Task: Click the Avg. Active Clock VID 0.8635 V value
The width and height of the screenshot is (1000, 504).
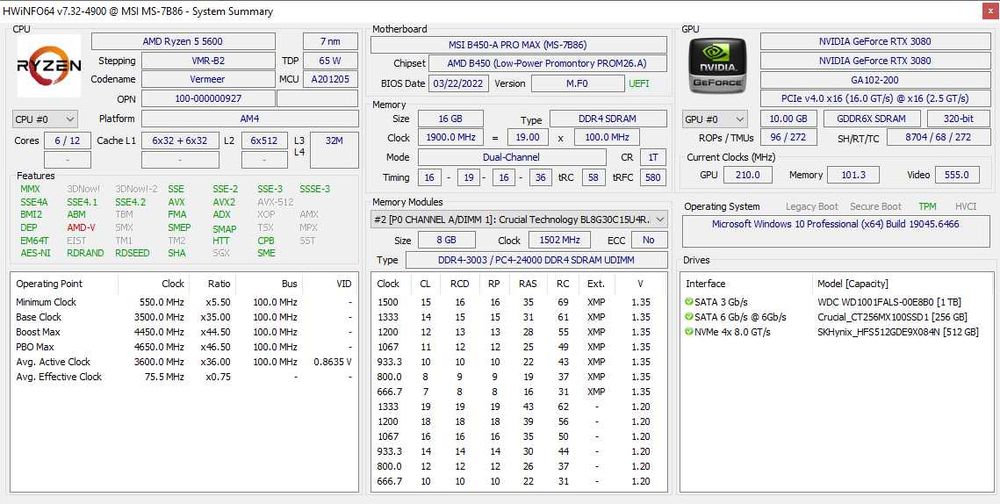Action: (x=333, y=362)
